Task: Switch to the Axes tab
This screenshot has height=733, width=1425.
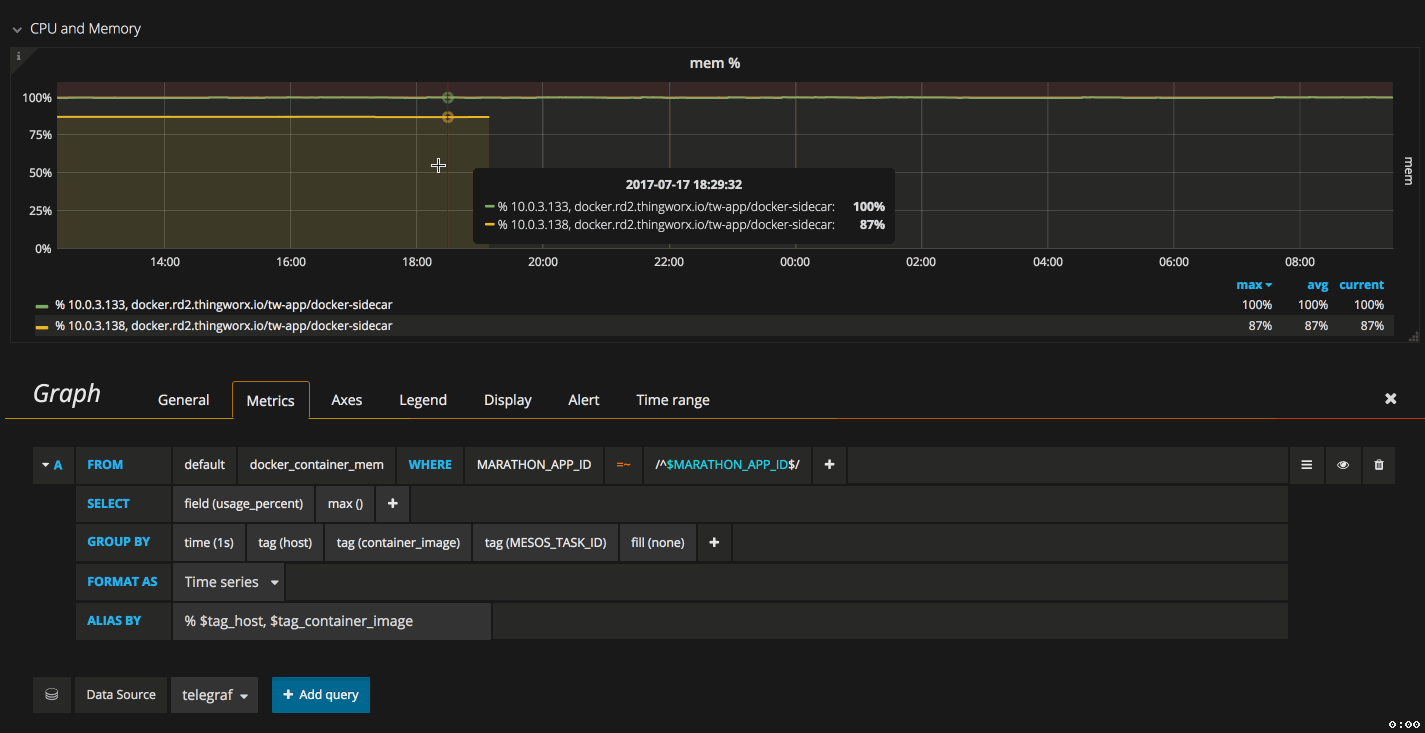Action: coord(346,400)
